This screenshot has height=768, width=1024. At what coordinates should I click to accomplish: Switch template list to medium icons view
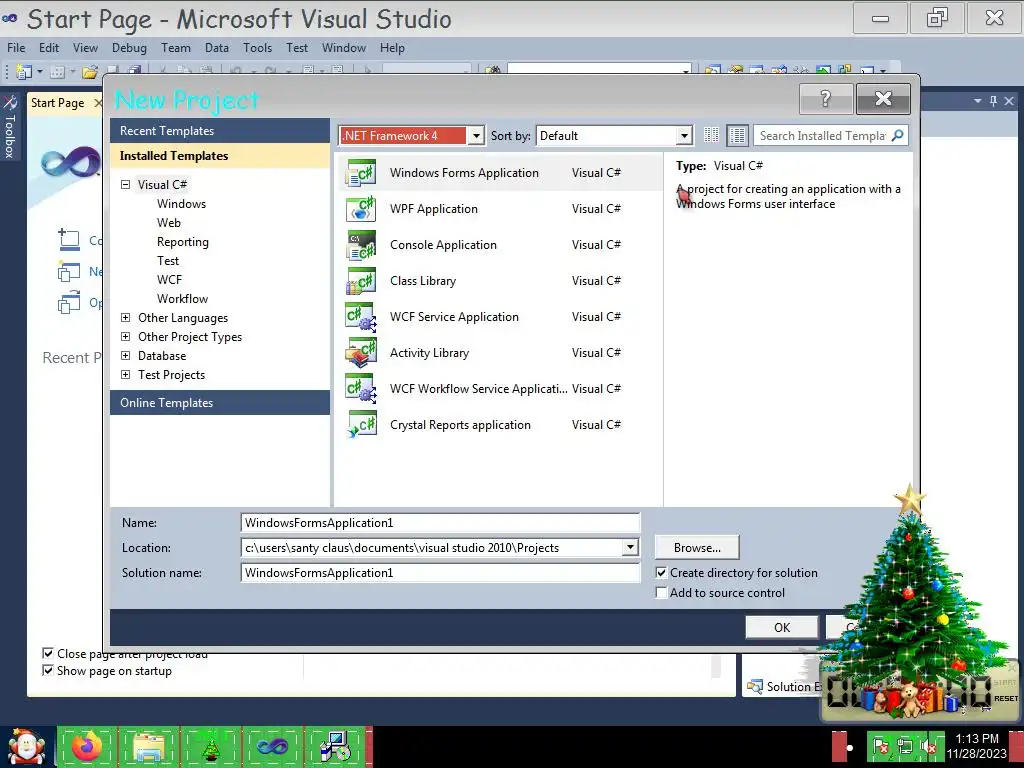[x=737, y=135]
